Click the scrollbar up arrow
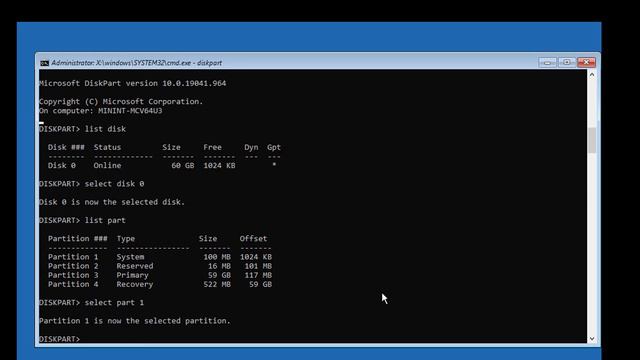The height and width of the screenshot is (360, 640). pyautogui.click(x=592, y=75)
